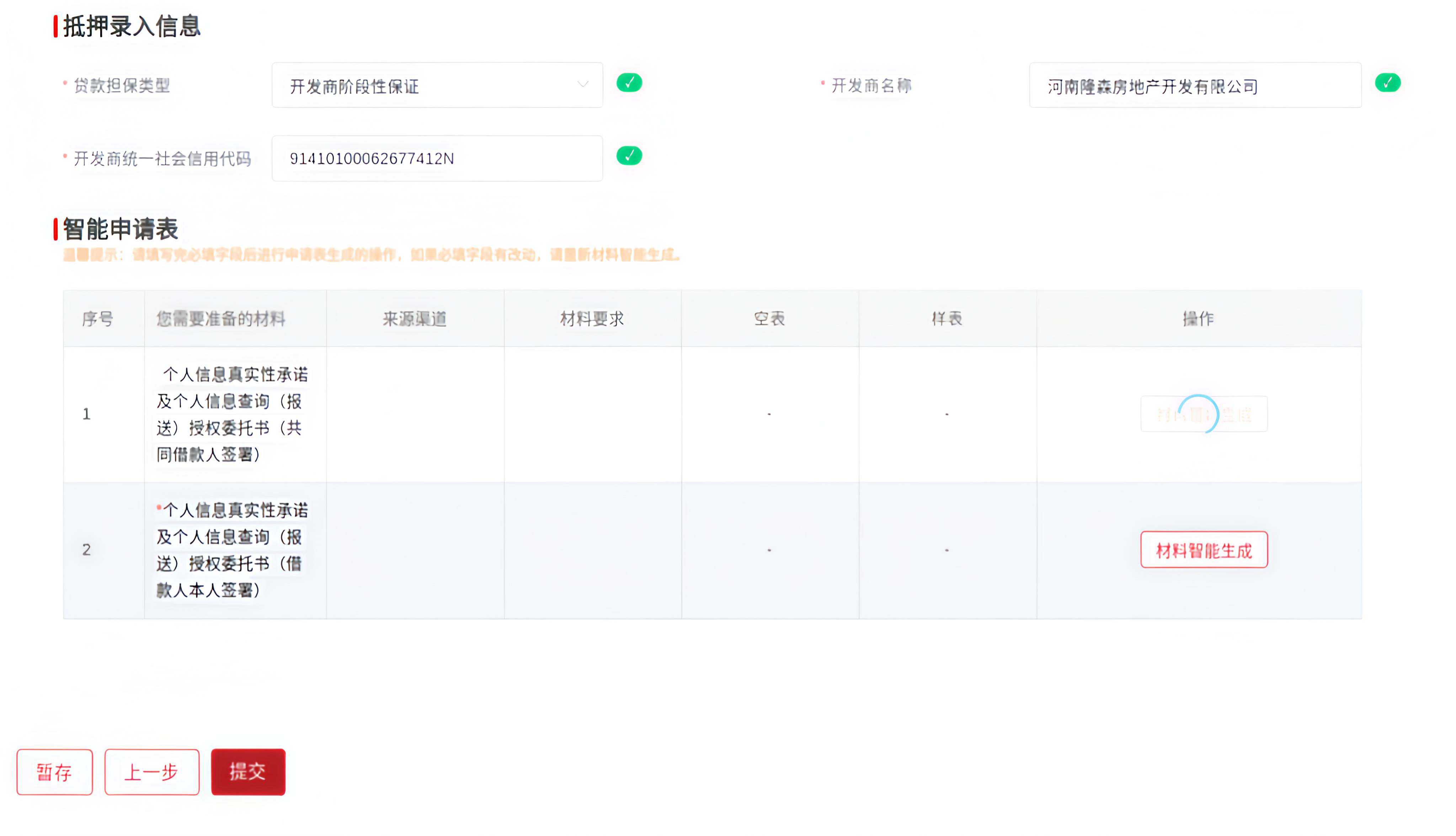Select row 2 material name (借款人本人签署)
Viewport: 1456px width, 836px height.
click(x=232, y=550)
